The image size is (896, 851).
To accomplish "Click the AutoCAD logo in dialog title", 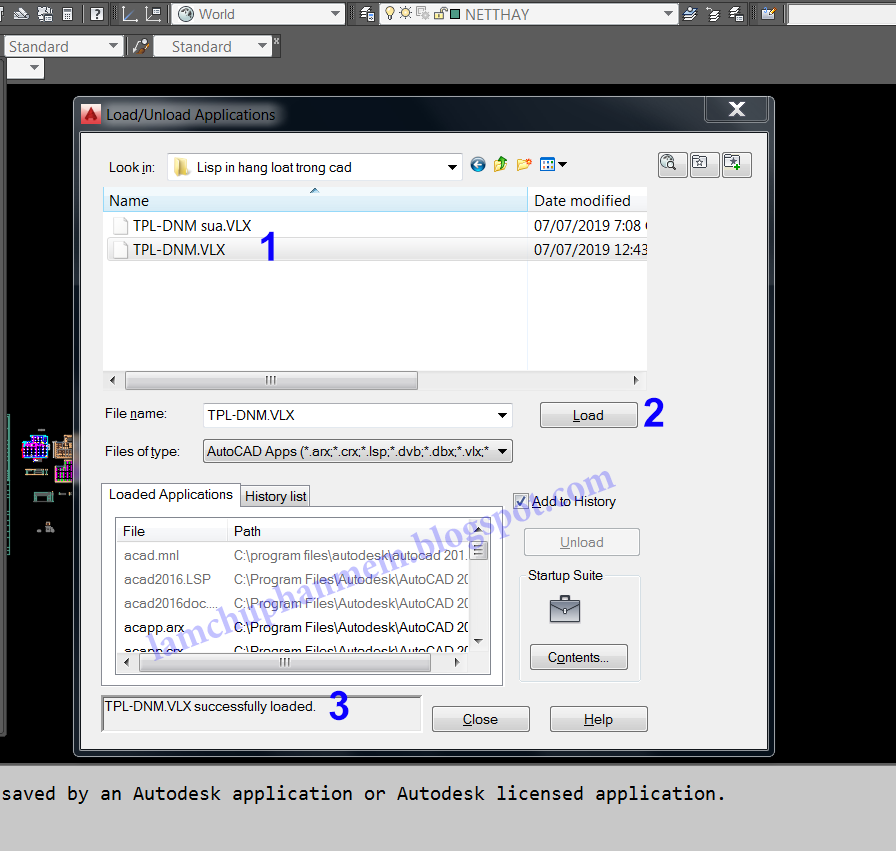I will [91, 114].
